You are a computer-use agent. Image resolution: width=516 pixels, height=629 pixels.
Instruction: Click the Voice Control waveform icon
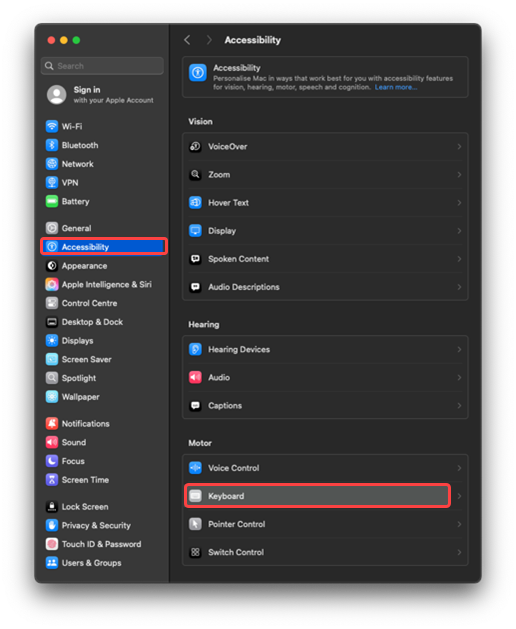(x=195, y=468)
